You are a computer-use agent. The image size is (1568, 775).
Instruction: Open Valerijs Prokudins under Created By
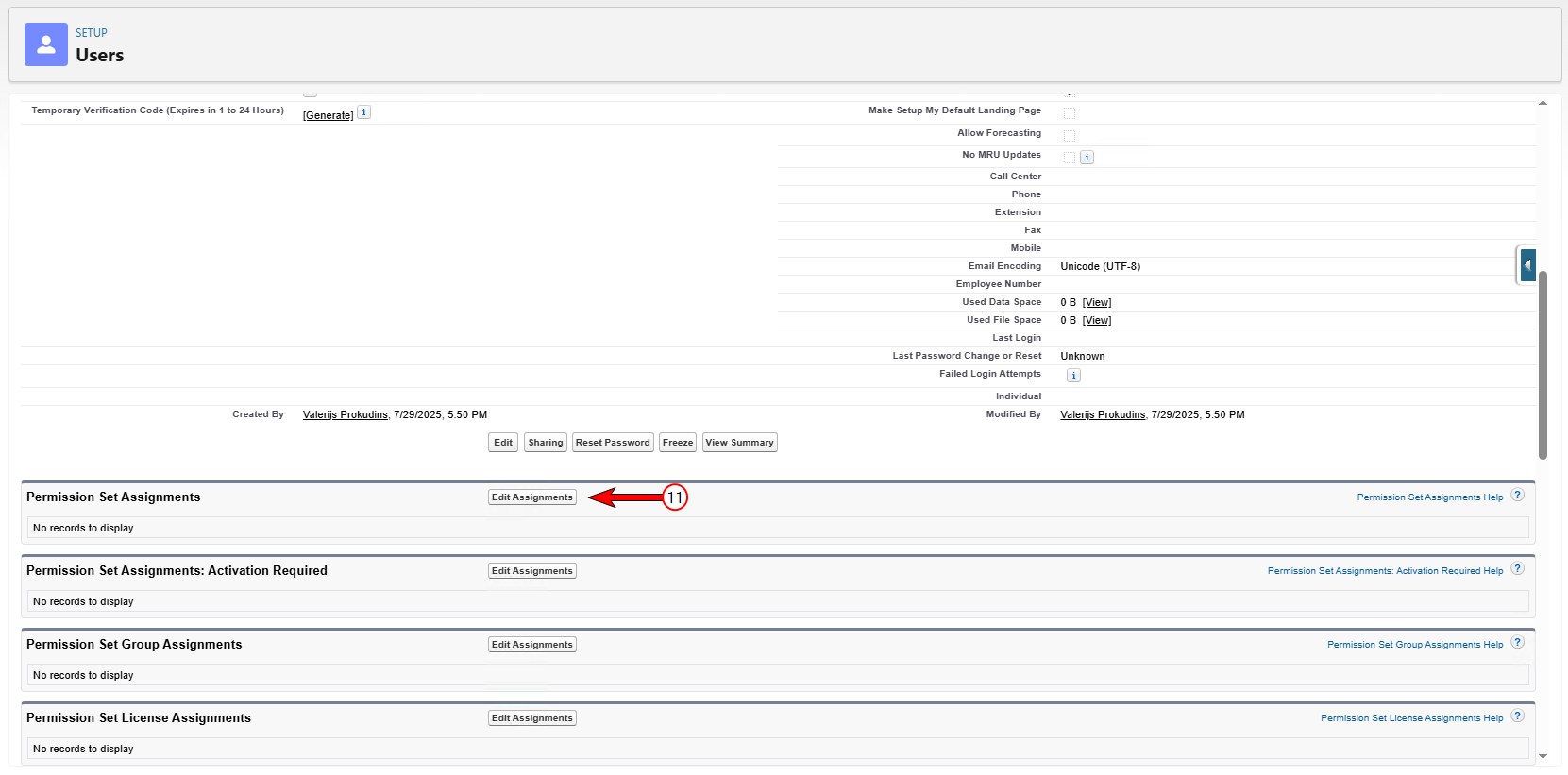(x=346, y=415)
